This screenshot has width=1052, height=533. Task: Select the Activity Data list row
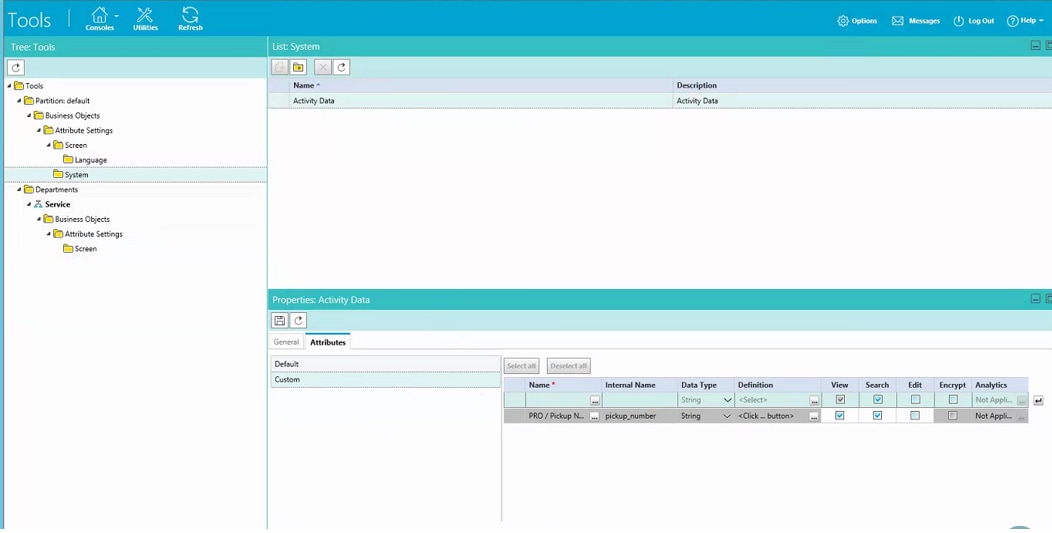coord(660,101)
